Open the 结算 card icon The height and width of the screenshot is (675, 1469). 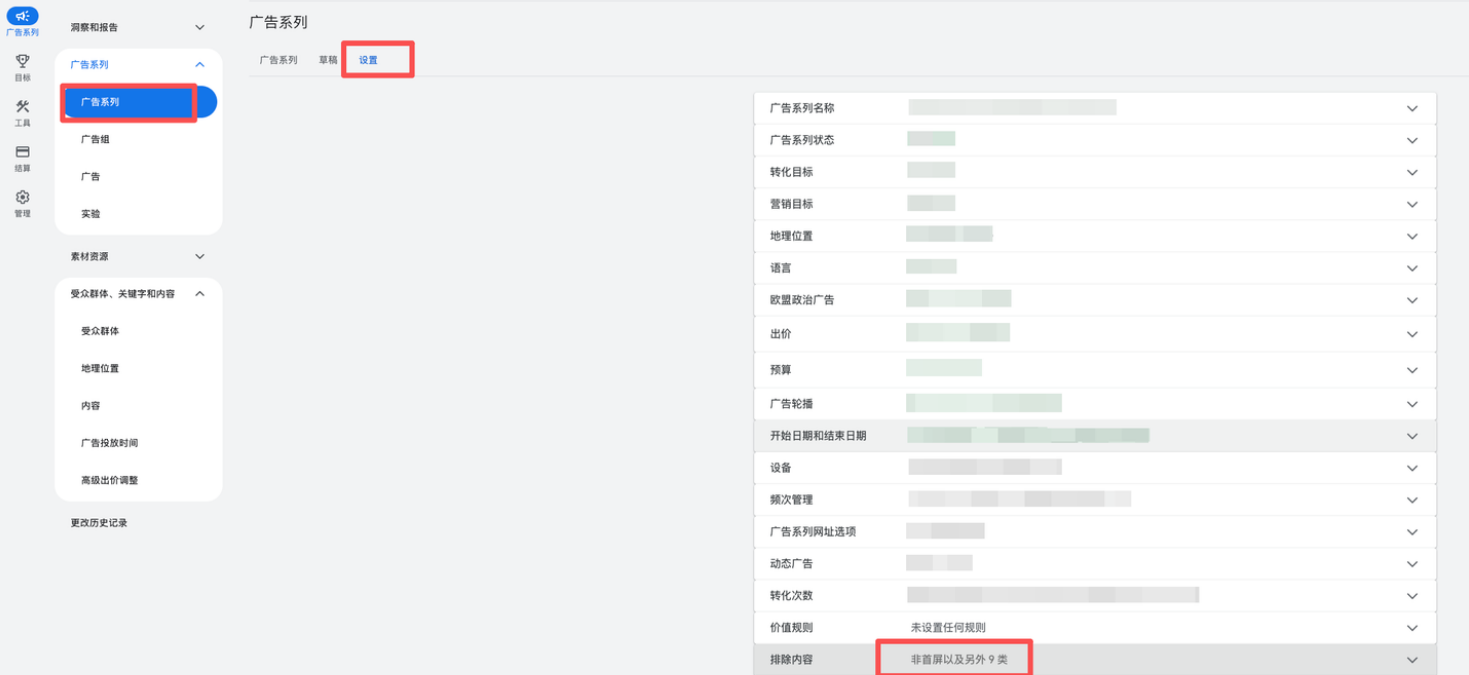coord(22,152)
